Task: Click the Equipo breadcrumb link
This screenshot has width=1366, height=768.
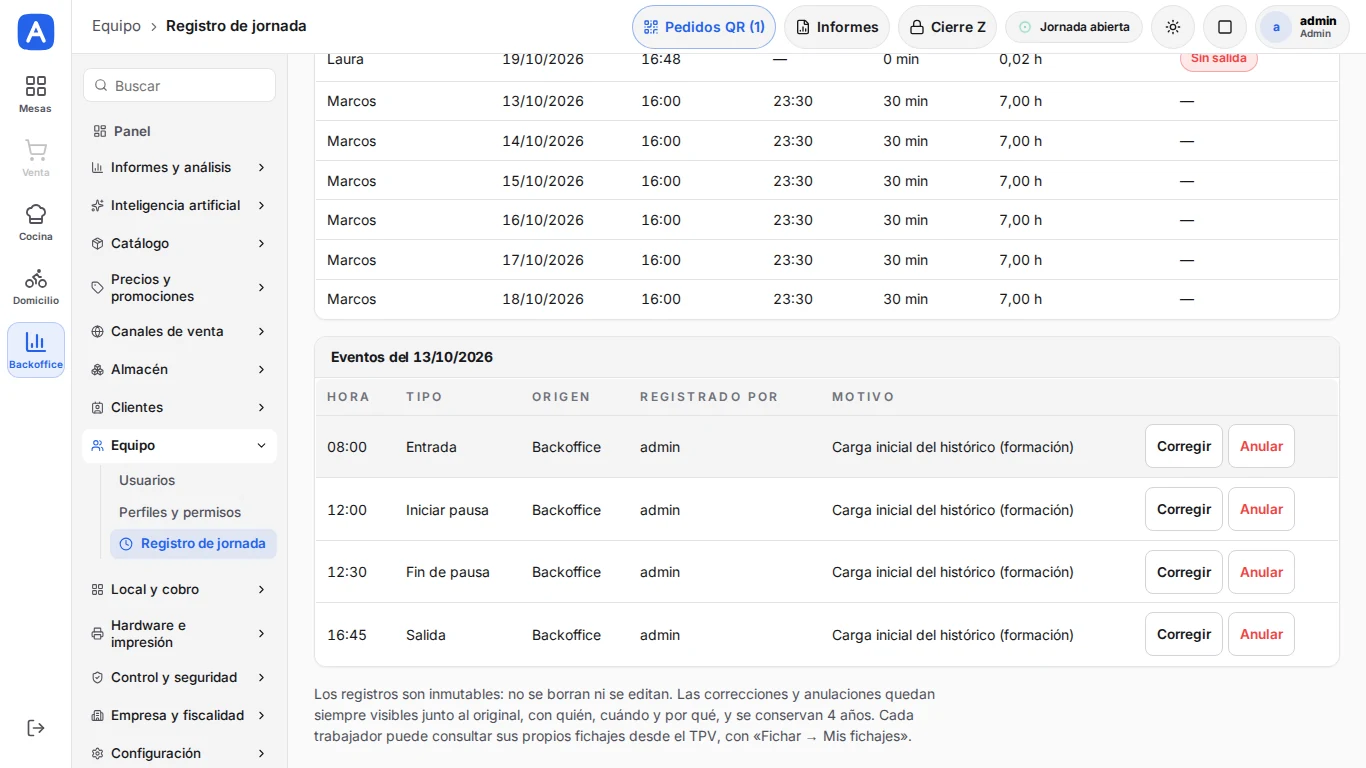Action: (x=116, y=26)
